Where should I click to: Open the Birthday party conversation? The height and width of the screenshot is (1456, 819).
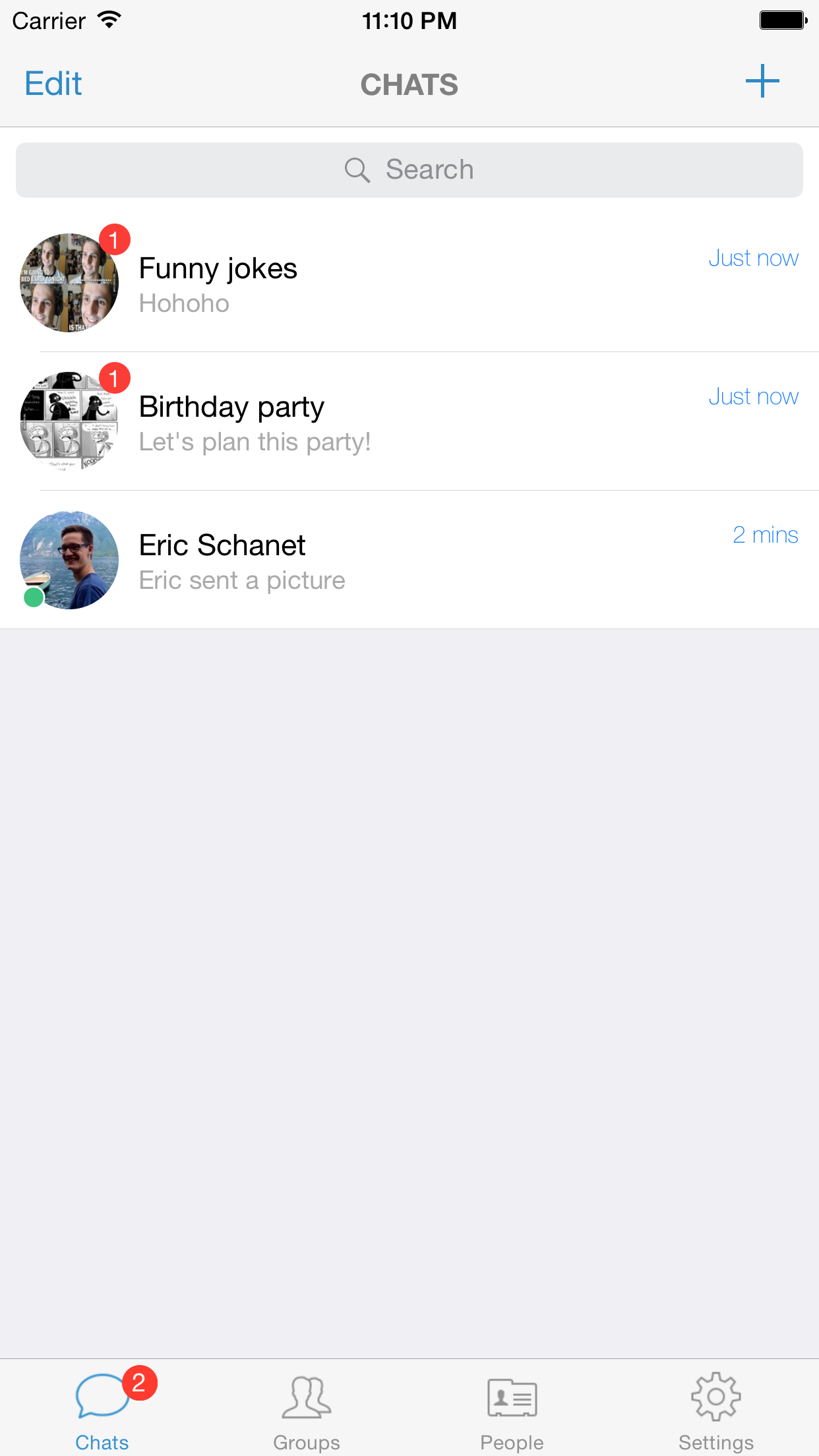pyautogui.click(x=422, y=422)
